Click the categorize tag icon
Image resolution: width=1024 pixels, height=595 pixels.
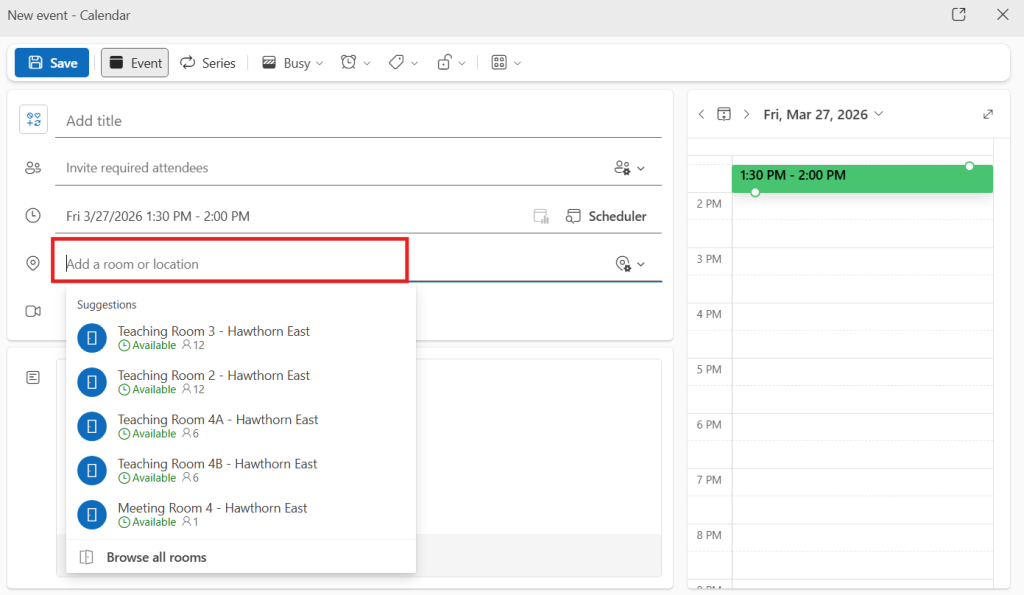(396, 62)
